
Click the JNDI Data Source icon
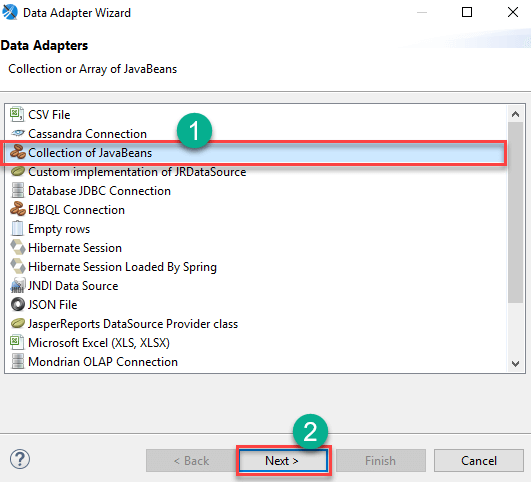(18, 286)
